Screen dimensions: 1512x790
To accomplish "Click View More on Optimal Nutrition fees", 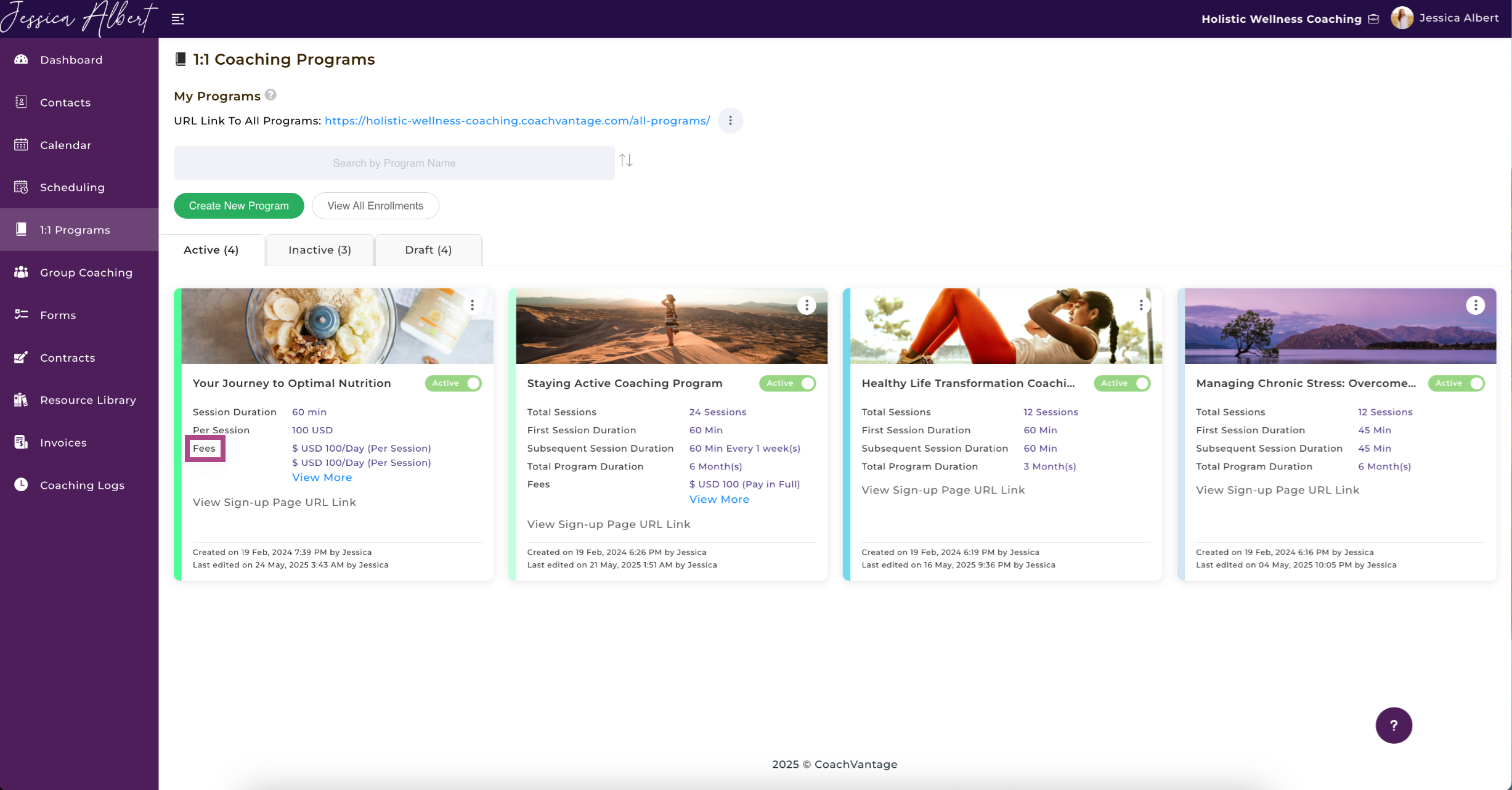I will coord(322,478).
